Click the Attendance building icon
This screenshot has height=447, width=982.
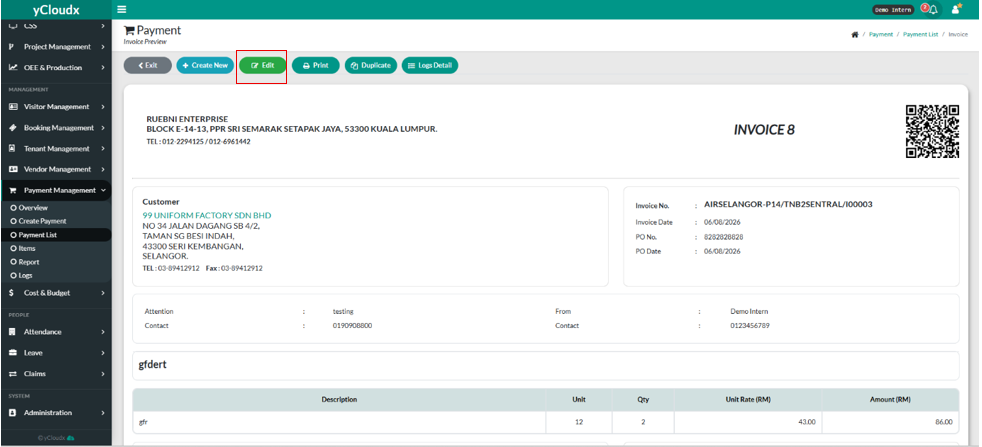coord(13,332)
